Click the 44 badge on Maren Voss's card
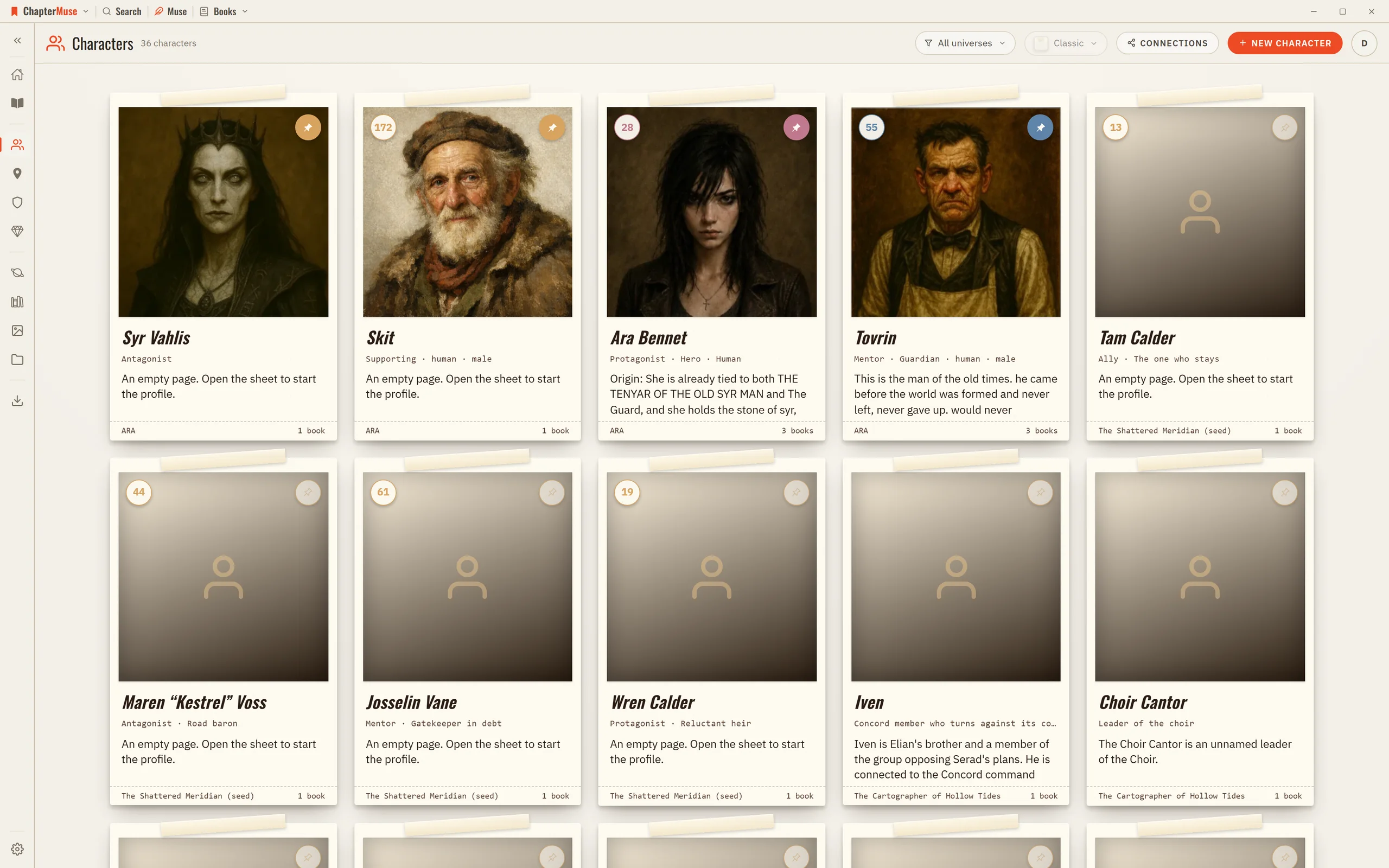Image resolution: width=1389 pixels, height=868 pixels. 139,492
